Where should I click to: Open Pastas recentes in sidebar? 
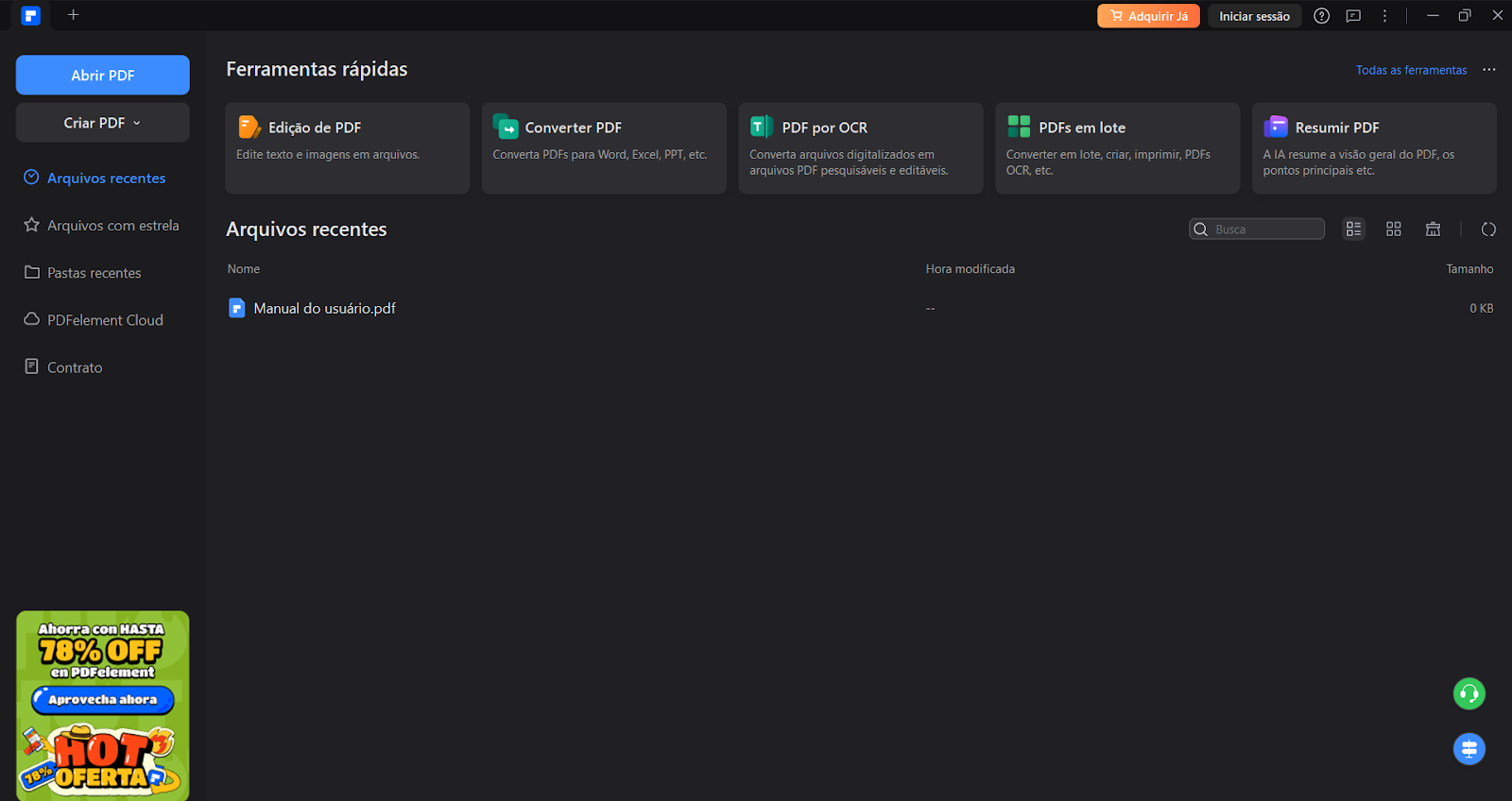[x=83, y=272]
